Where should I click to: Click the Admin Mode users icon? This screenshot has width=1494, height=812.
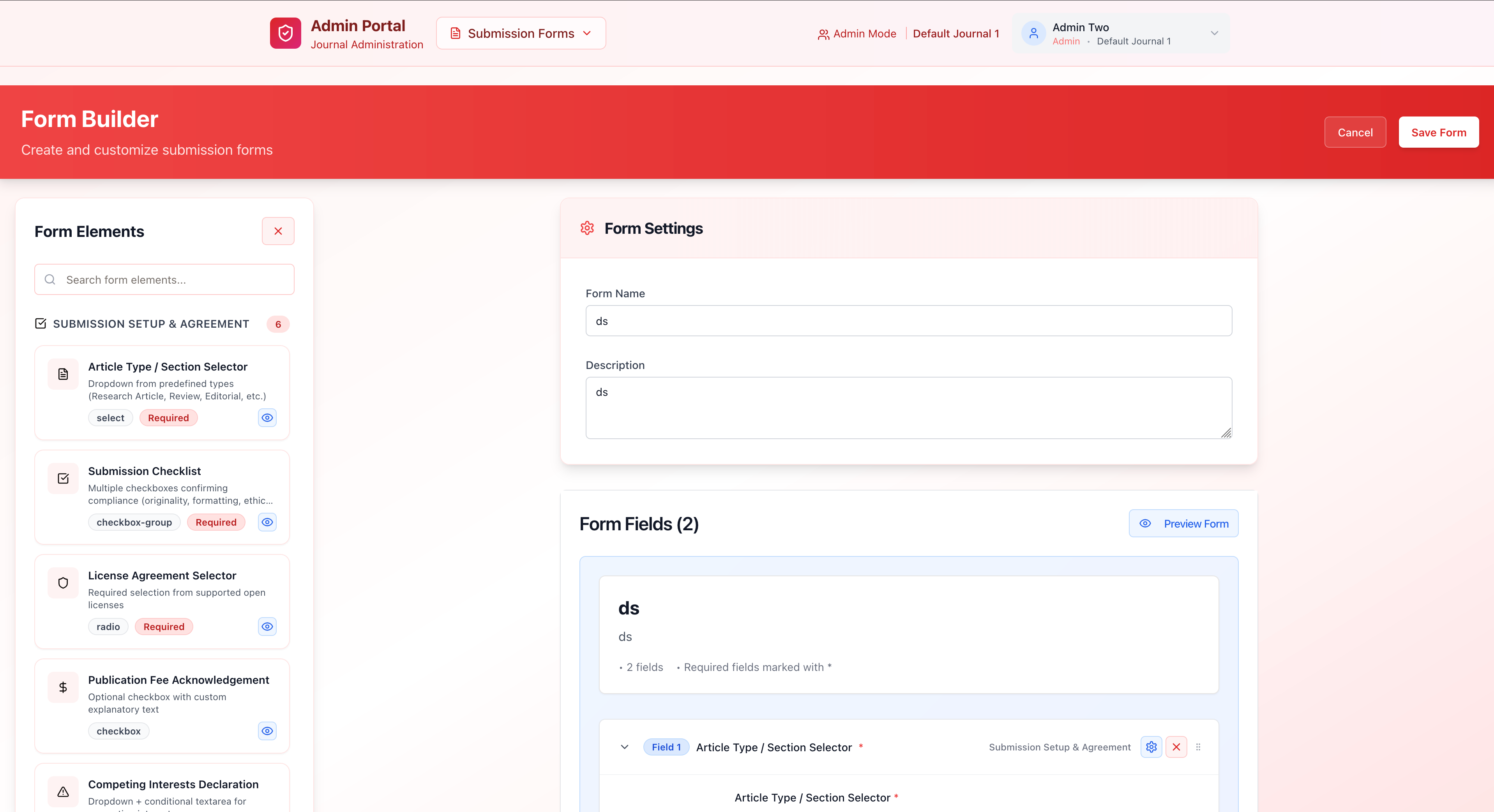pyautogui.click(x=823, y=34)
